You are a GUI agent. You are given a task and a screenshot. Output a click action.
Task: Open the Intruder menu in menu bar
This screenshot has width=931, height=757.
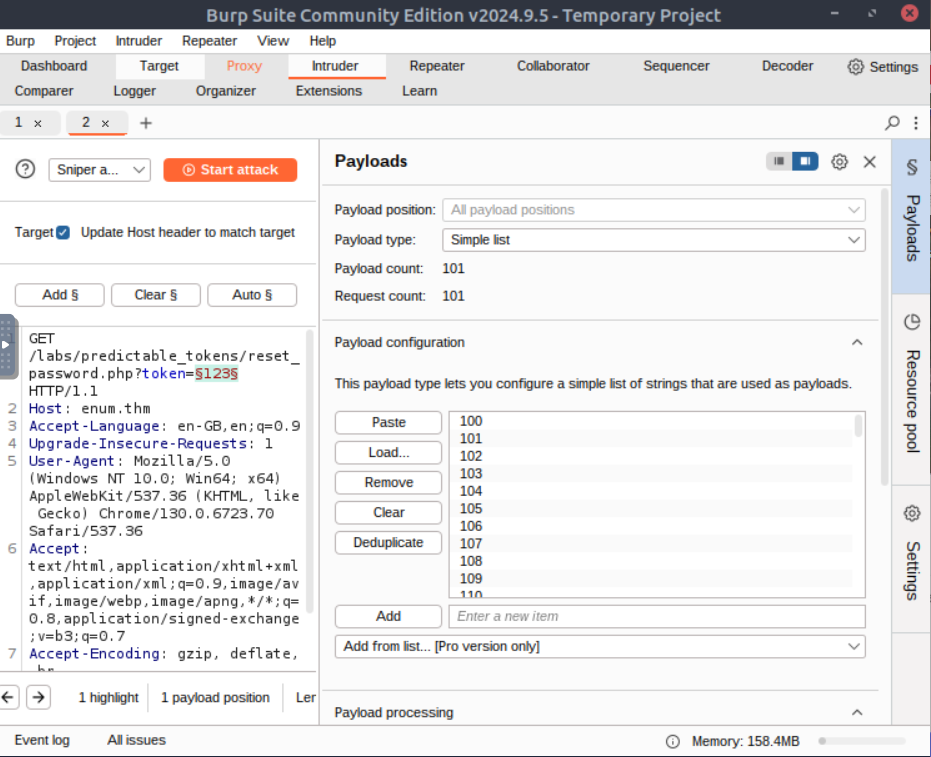click(x=138, y=41)
